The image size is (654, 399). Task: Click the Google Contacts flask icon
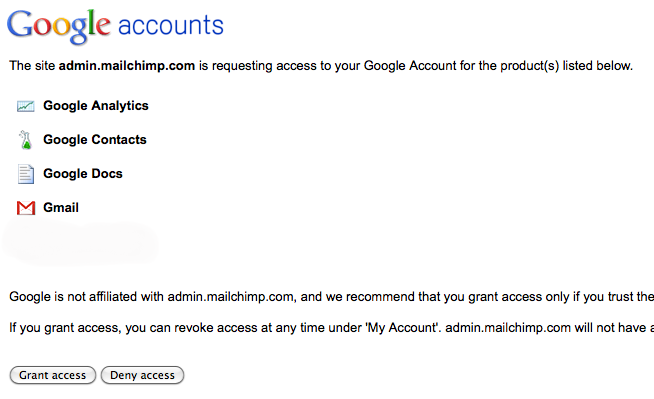(26, 140)
